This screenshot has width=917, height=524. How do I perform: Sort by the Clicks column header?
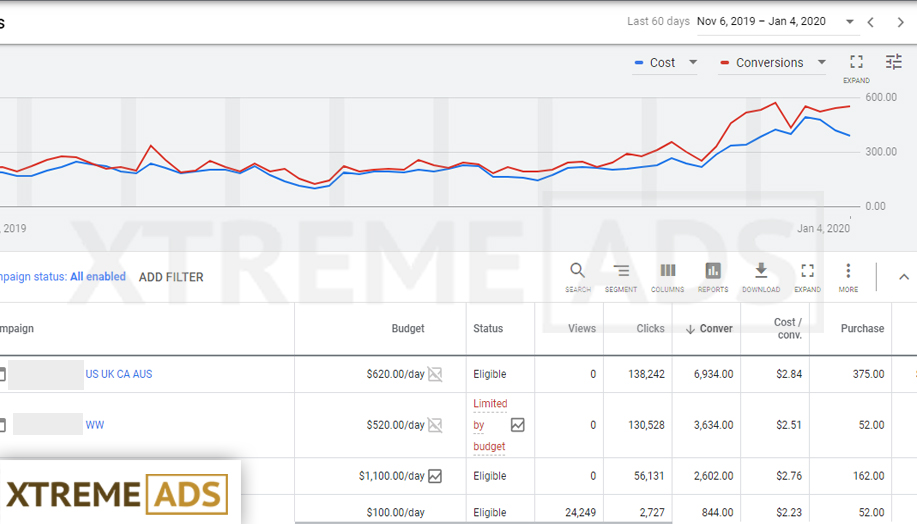(x=650, y=328)
